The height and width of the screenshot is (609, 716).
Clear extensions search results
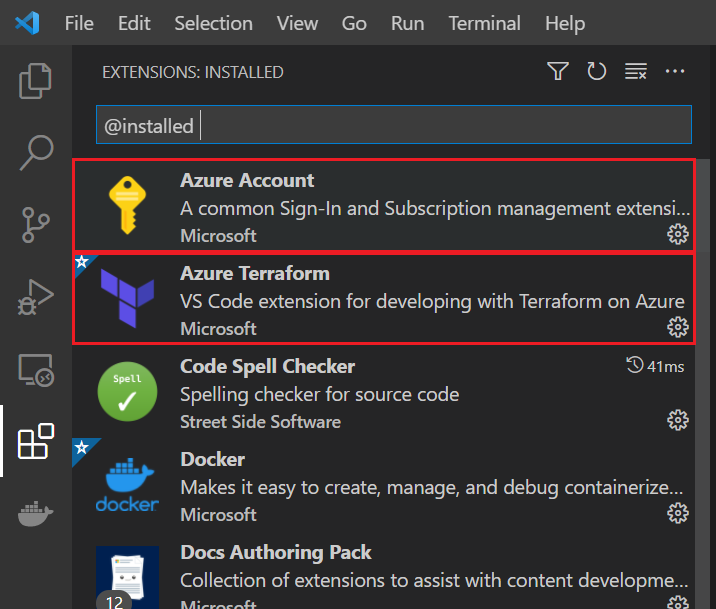(x=636, y=71)
